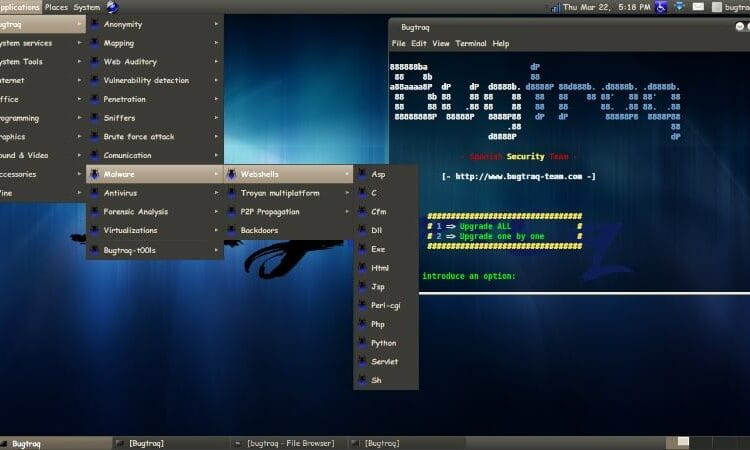Expand the Sniffers submenu arrow
The image size is (750, 450).
(x=216, y=118)
